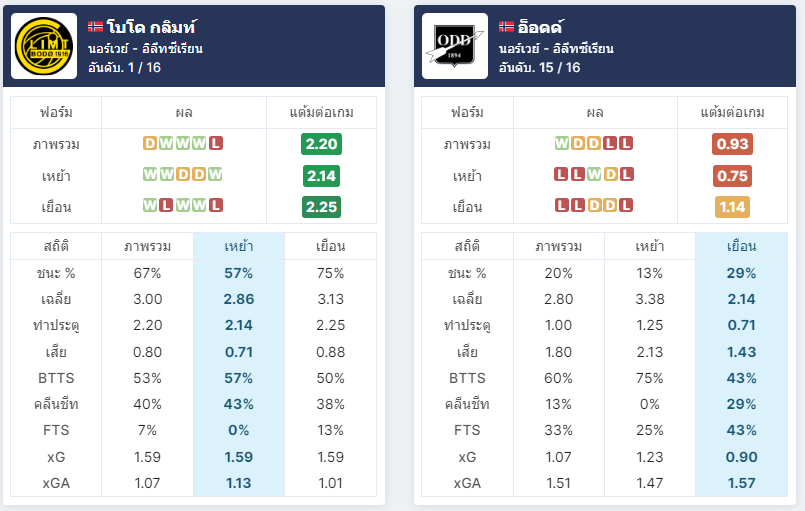Open the โบโด กลิมท์ team name link
Screen dimensions: 805x511
[x=151, y=26]
